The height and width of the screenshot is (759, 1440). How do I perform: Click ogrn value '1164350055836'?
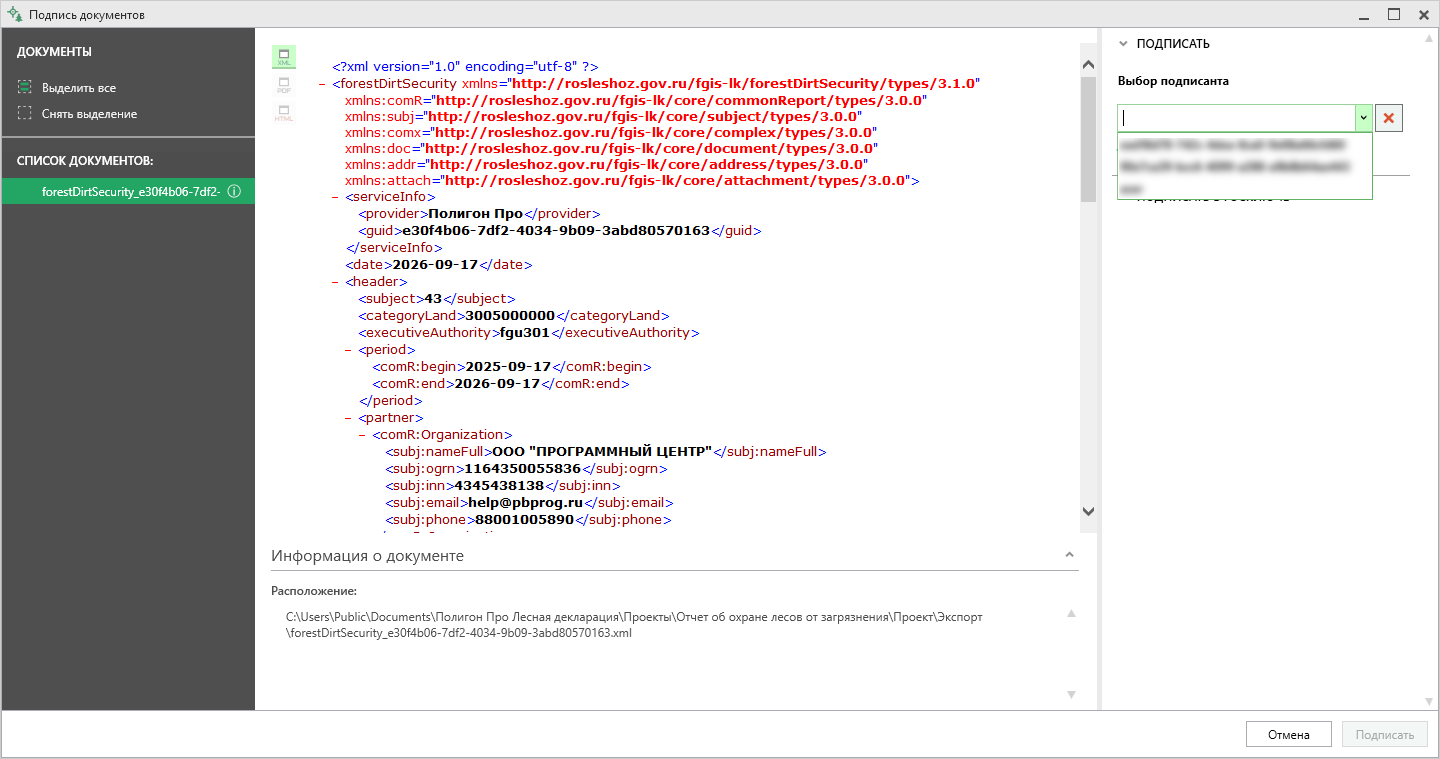(x=523, y=468)
